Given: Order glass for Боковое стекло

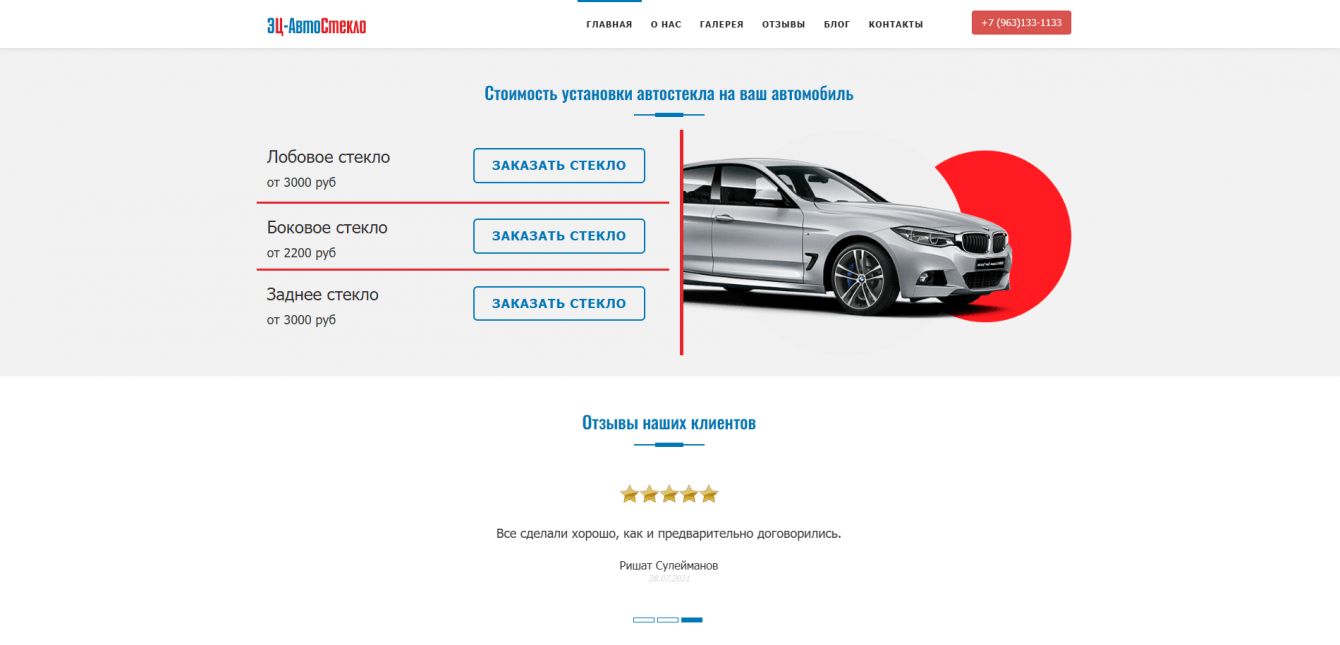Looking at the screenshot, I should coord(559,236).
